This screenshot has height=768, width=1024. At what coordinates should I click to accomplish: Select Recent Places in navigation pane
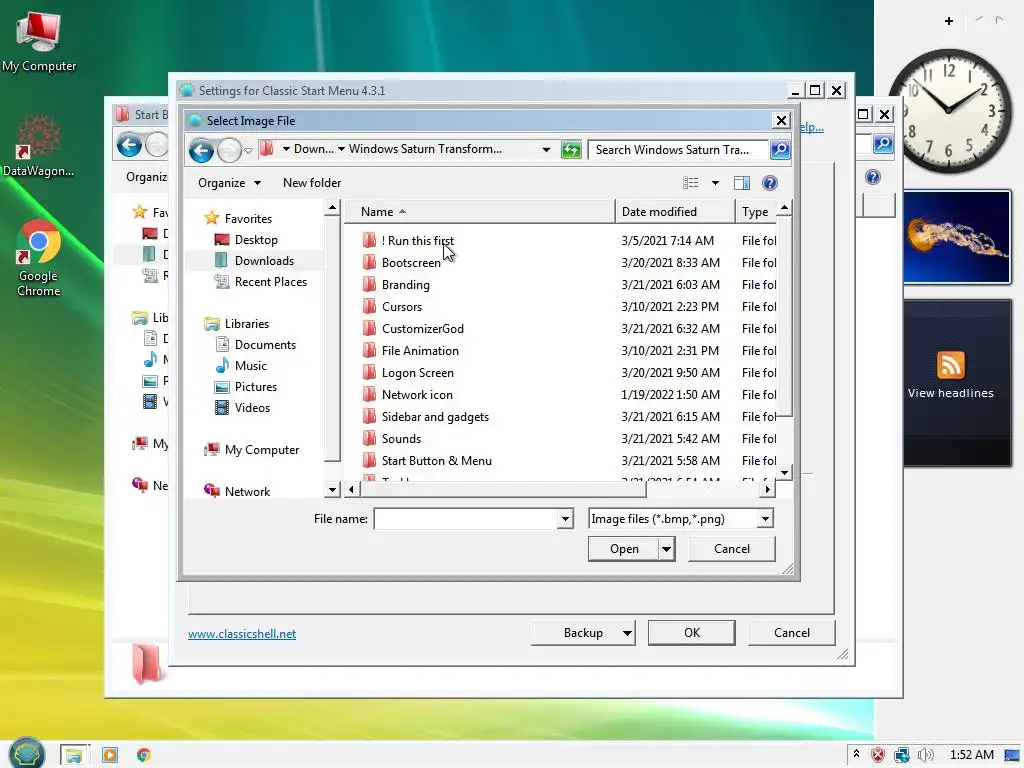tap(271, 281)
